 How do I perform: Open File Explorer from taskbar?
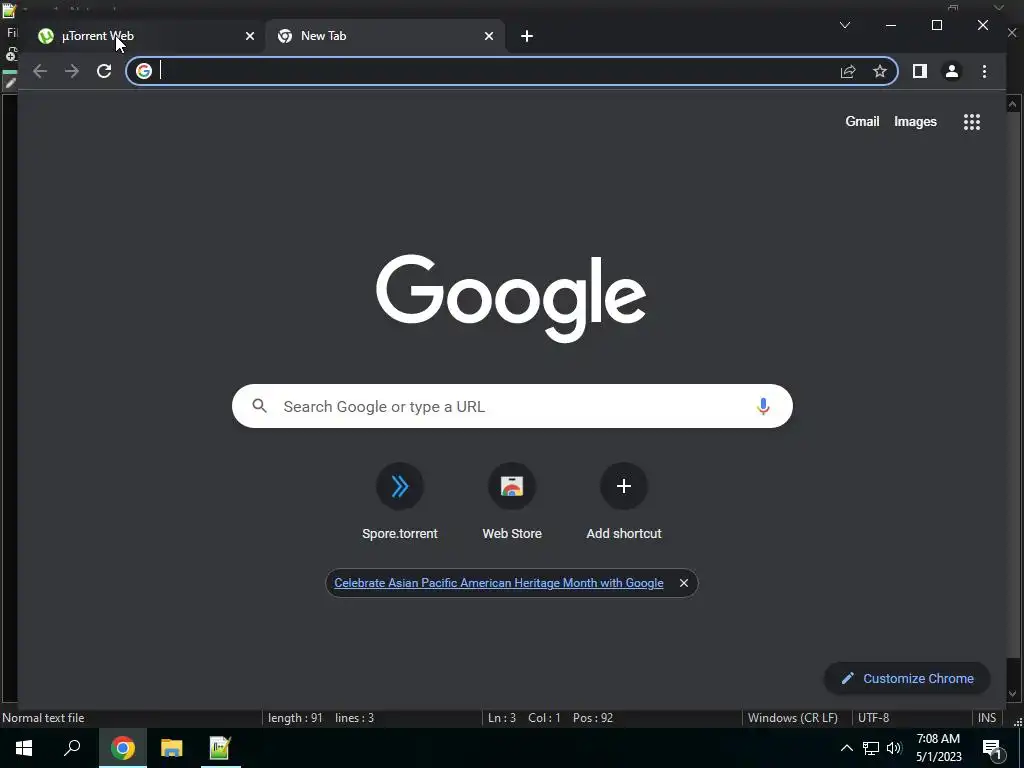click(171, 748)
